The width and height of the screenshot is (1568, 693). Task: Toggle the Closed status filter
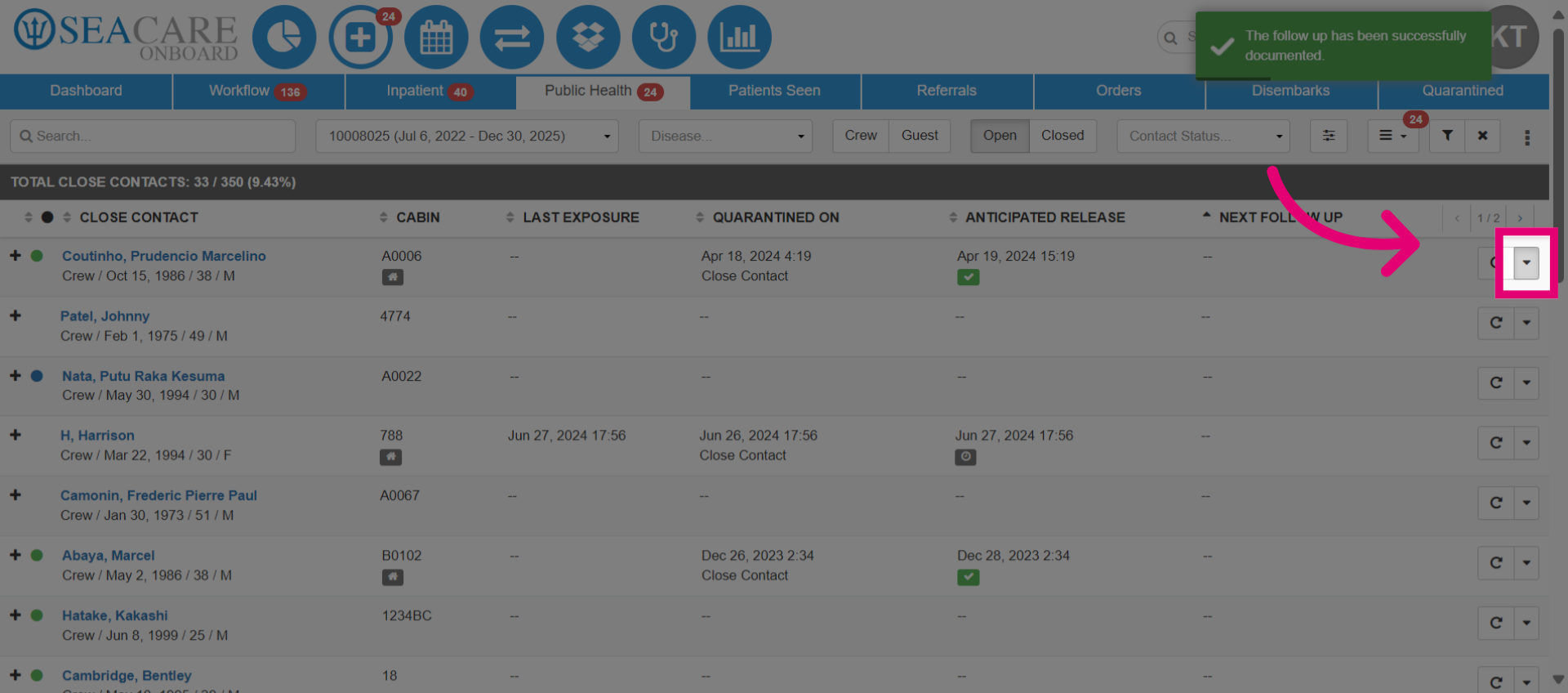click(1062, 136)
